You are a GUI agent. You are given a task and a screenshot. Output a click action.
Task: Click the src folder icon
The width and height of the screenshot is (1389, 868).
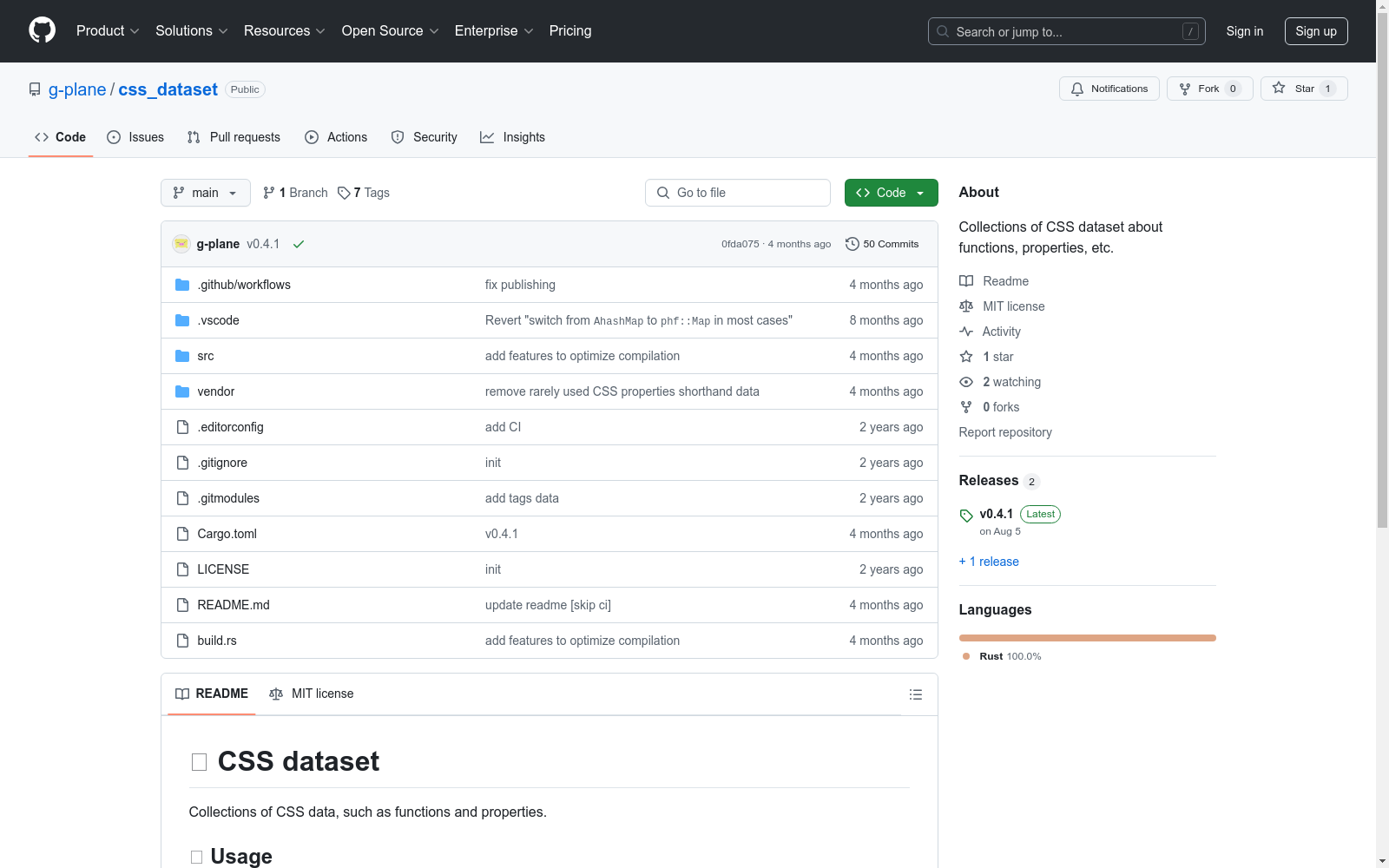point(182,356)
